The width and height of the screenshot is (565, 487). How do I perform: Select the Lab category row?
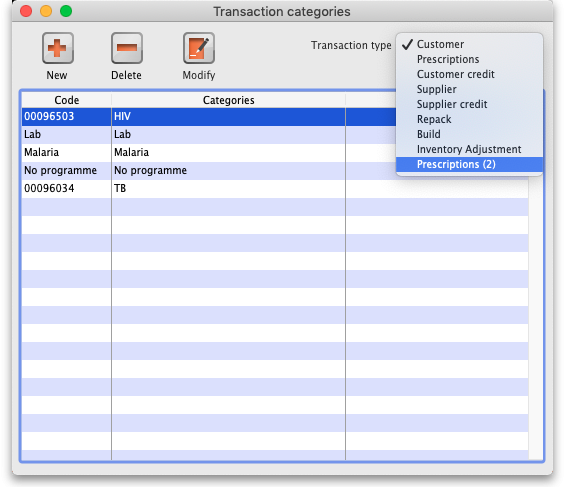pyautogui.click(x=209, y=135)
